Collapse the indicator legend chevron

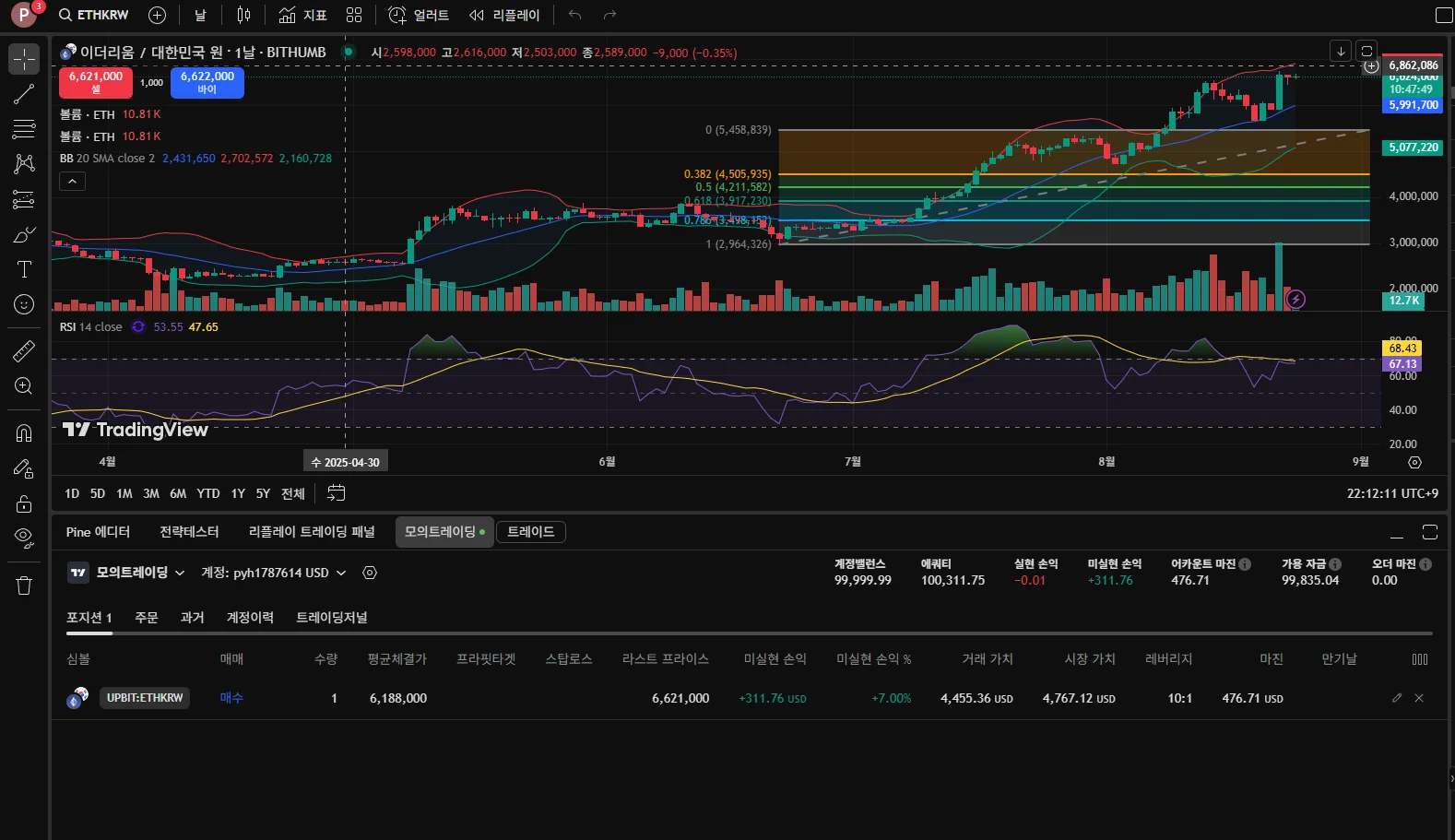(72, 182)
